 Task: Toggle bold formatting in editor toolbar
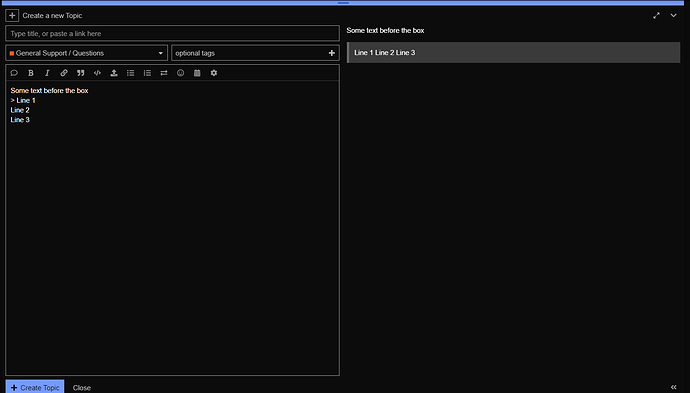click(x=31, y=73)
